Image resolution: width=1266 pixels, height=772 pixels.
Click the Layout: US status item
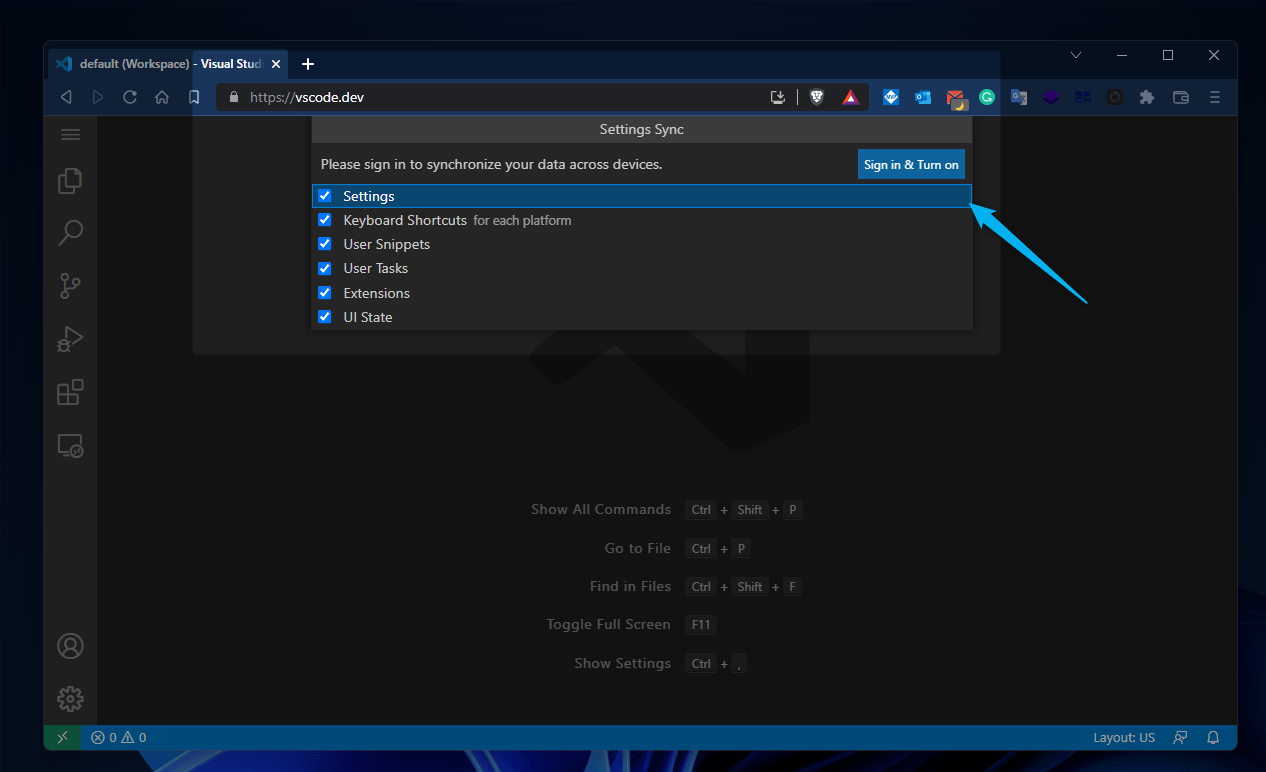[x=1124, y=738]
